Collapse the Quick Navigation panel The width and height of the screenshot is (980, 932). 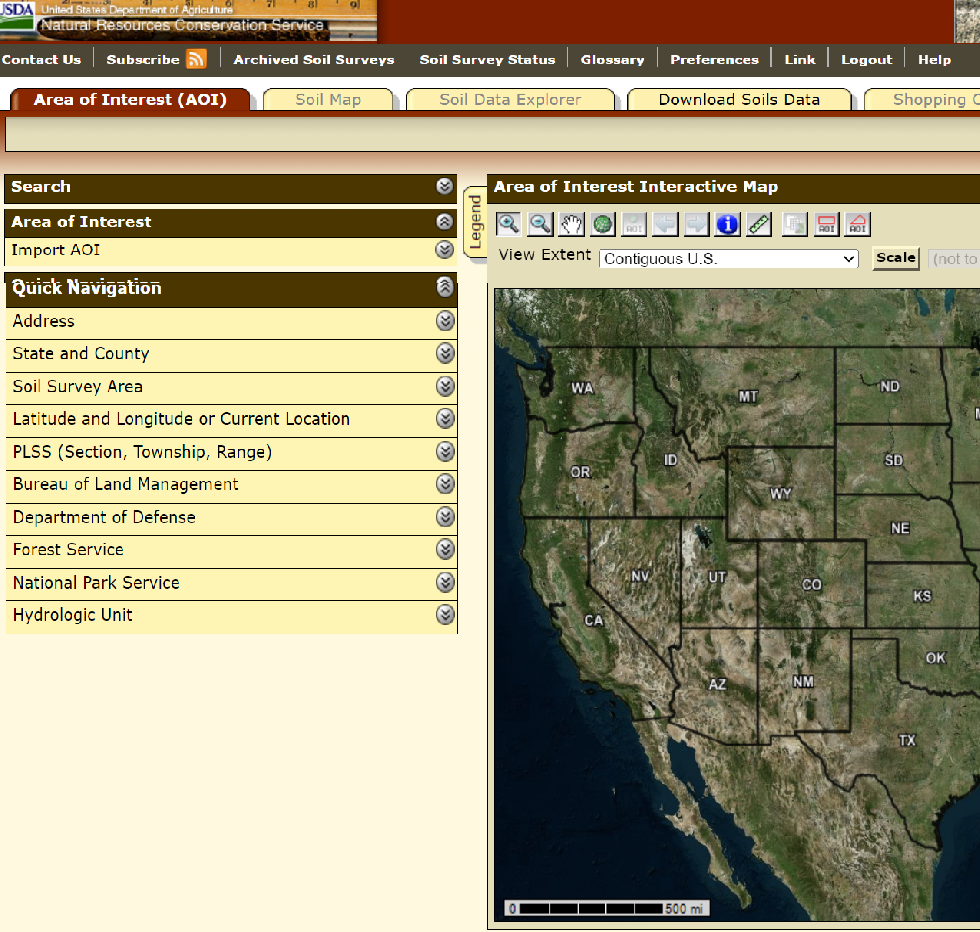(445, 288)
